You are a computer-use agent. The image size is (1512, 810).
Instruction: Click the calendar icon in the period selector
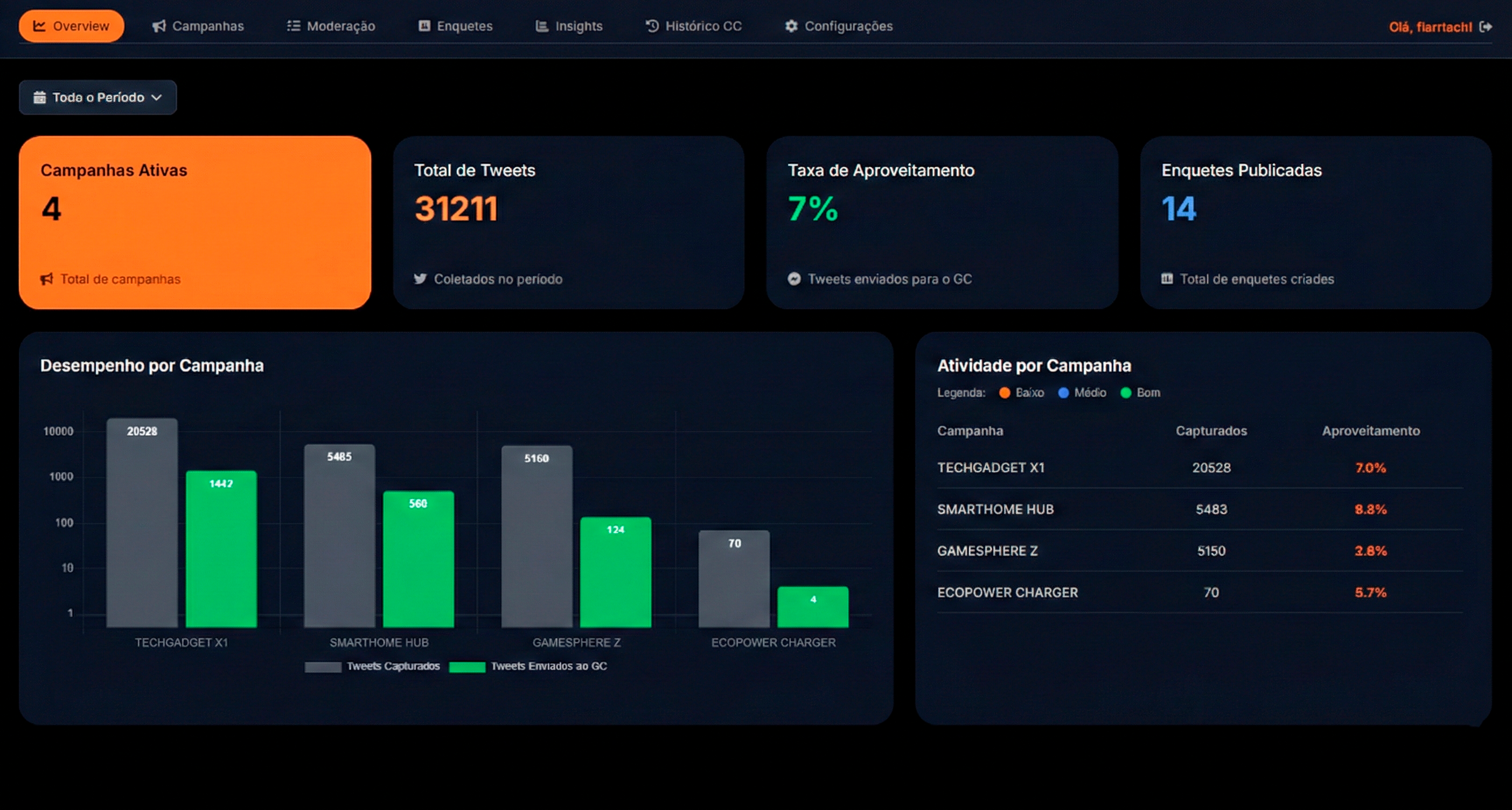pyautogui.click(x=39, y=97)
